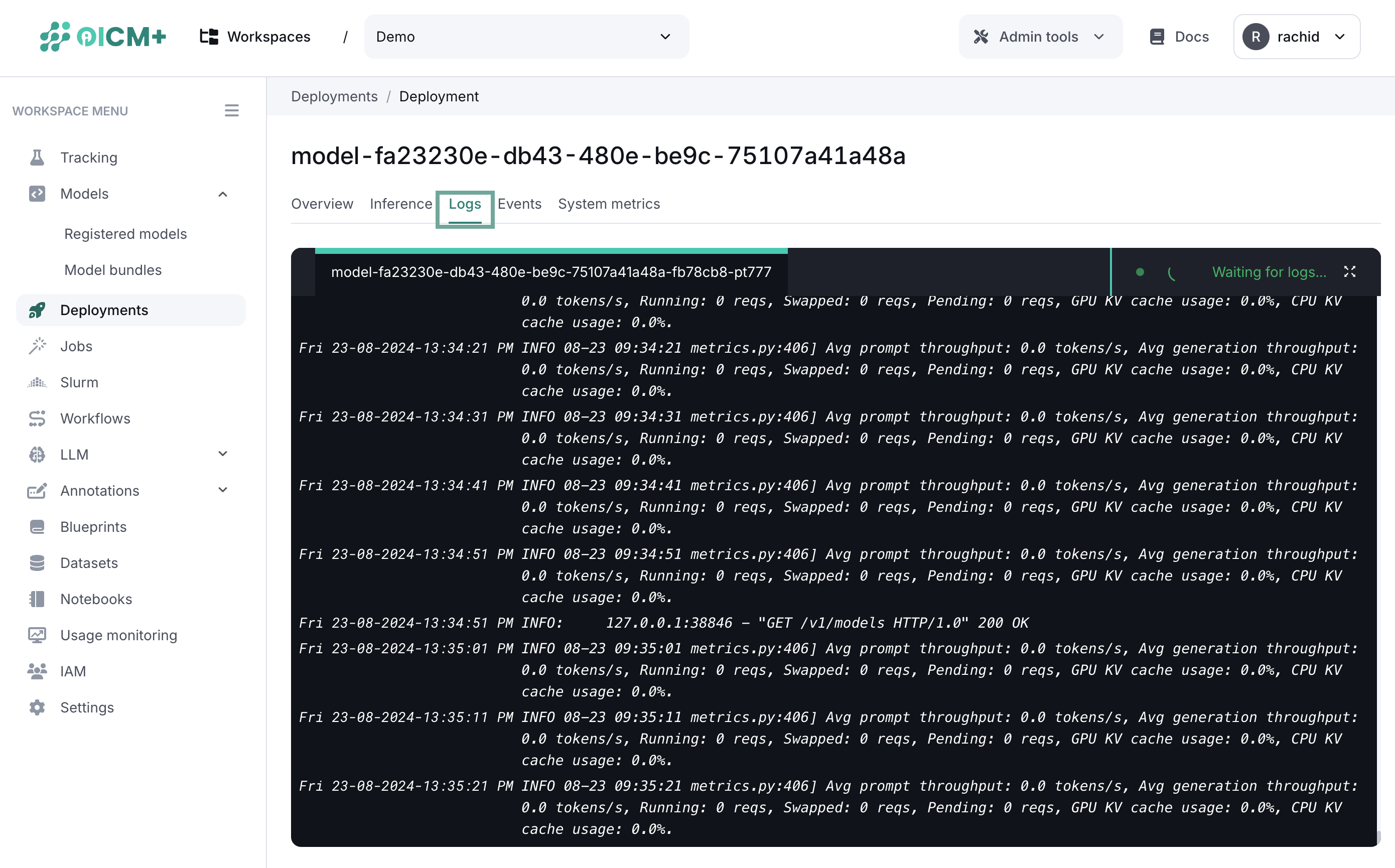This screenshot has width=1395, height=868.
Task: Expand the log viewer to fullscreen
Action: pos(1350,272)
